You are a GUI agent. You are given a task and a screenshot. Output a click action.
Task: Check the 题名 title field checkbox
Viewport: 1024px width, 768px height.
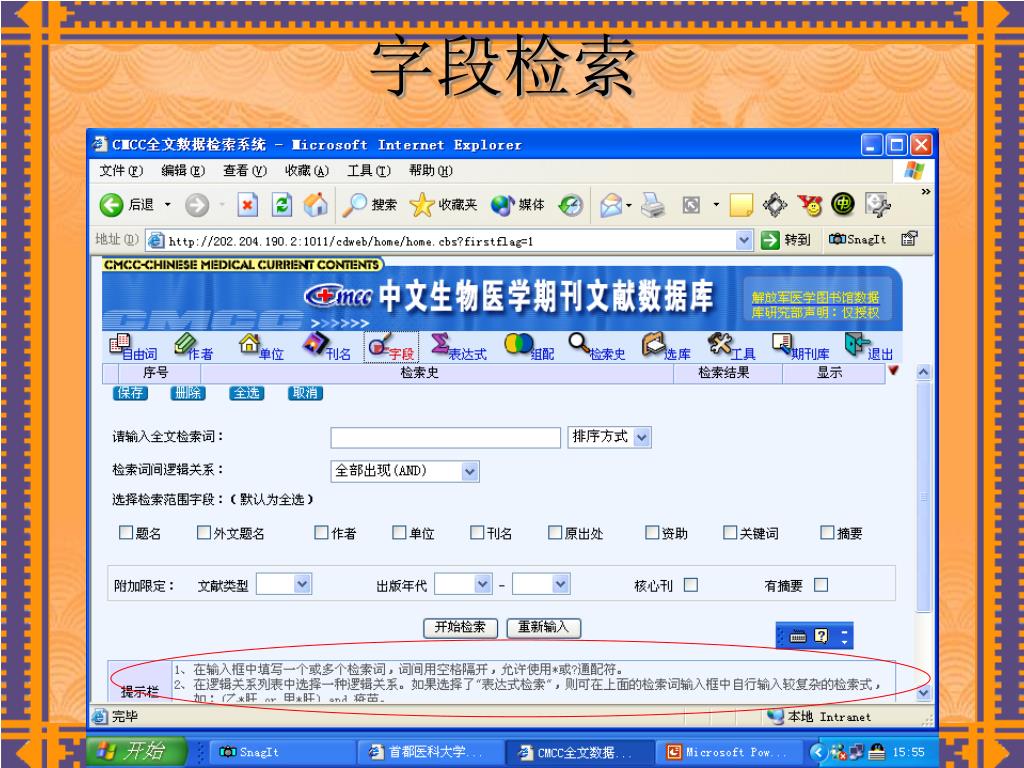click(x=125, y=533)
